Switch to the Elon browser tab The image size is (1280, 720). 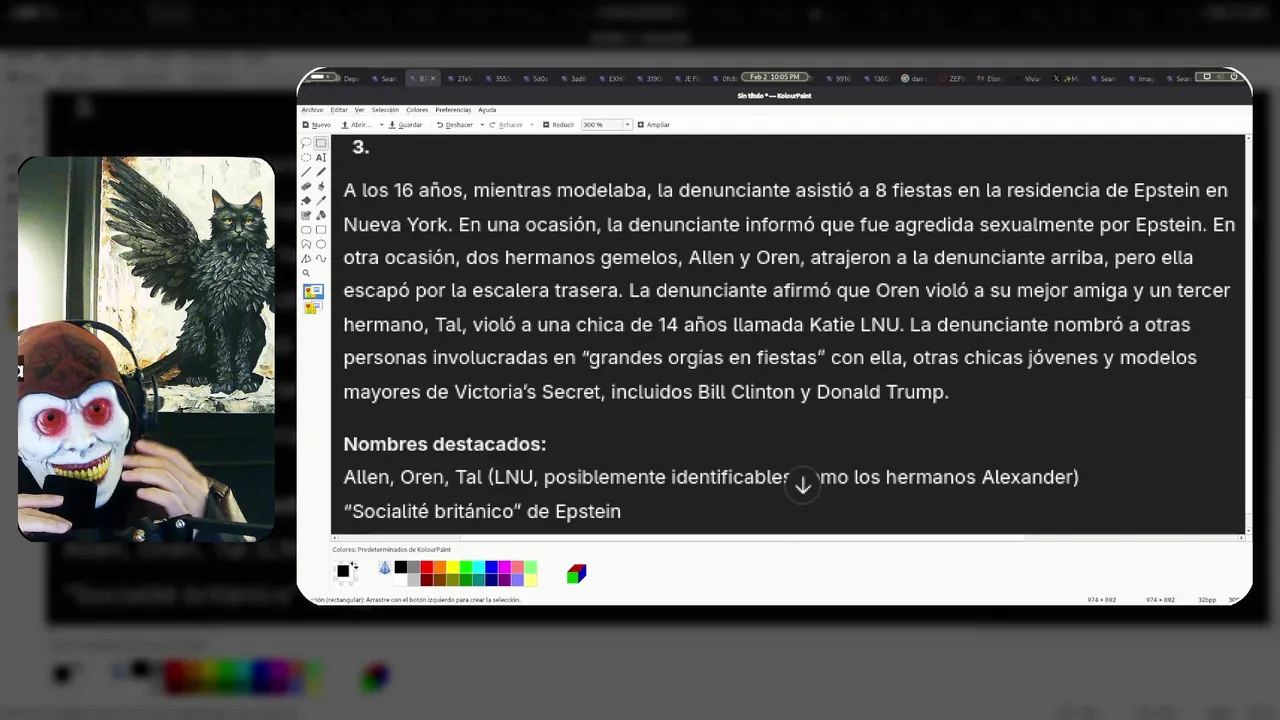pos(988,78)
